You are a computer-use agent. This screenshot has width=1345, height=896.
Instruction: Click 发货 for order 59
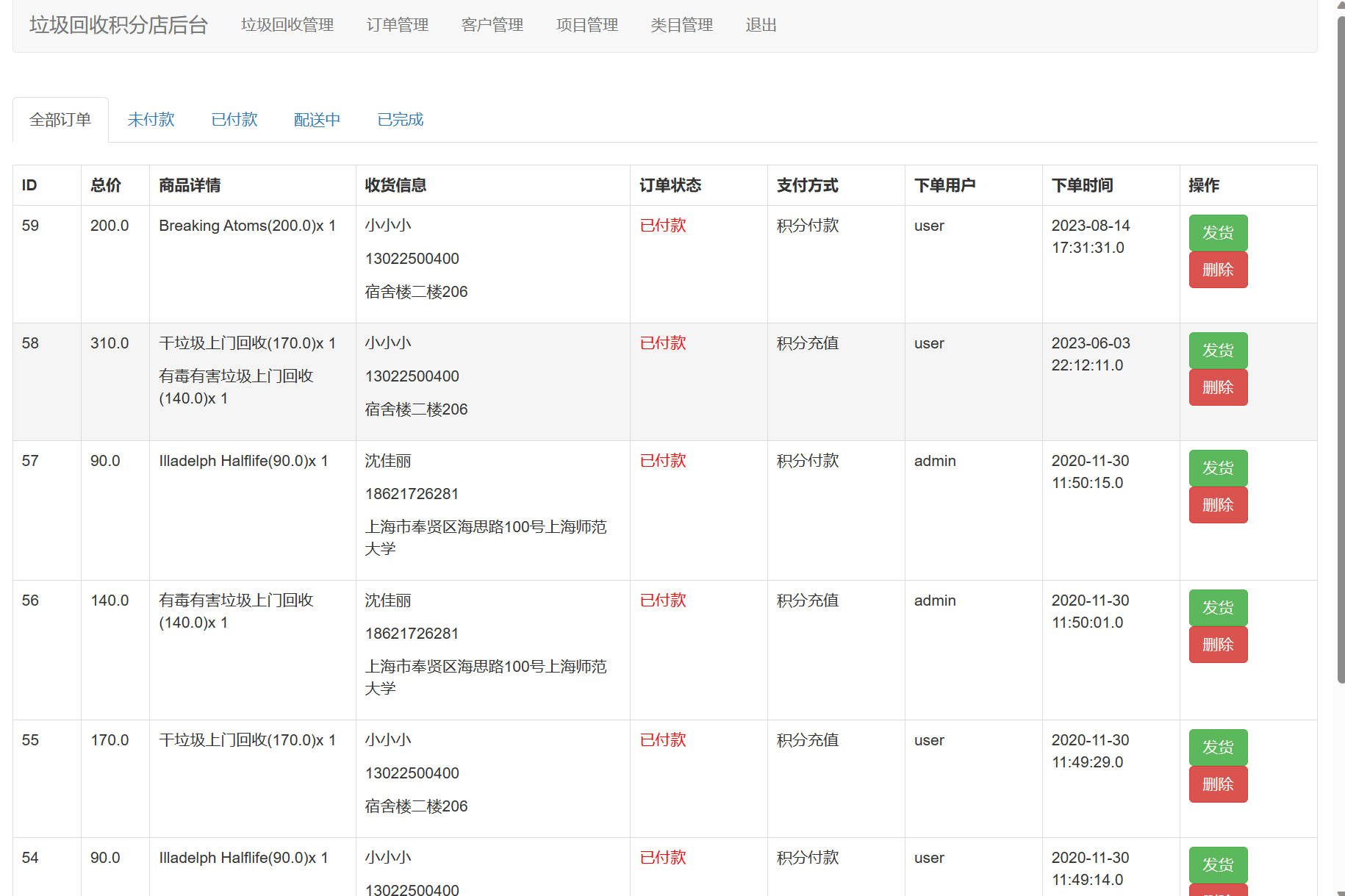tap(1217, 232)
